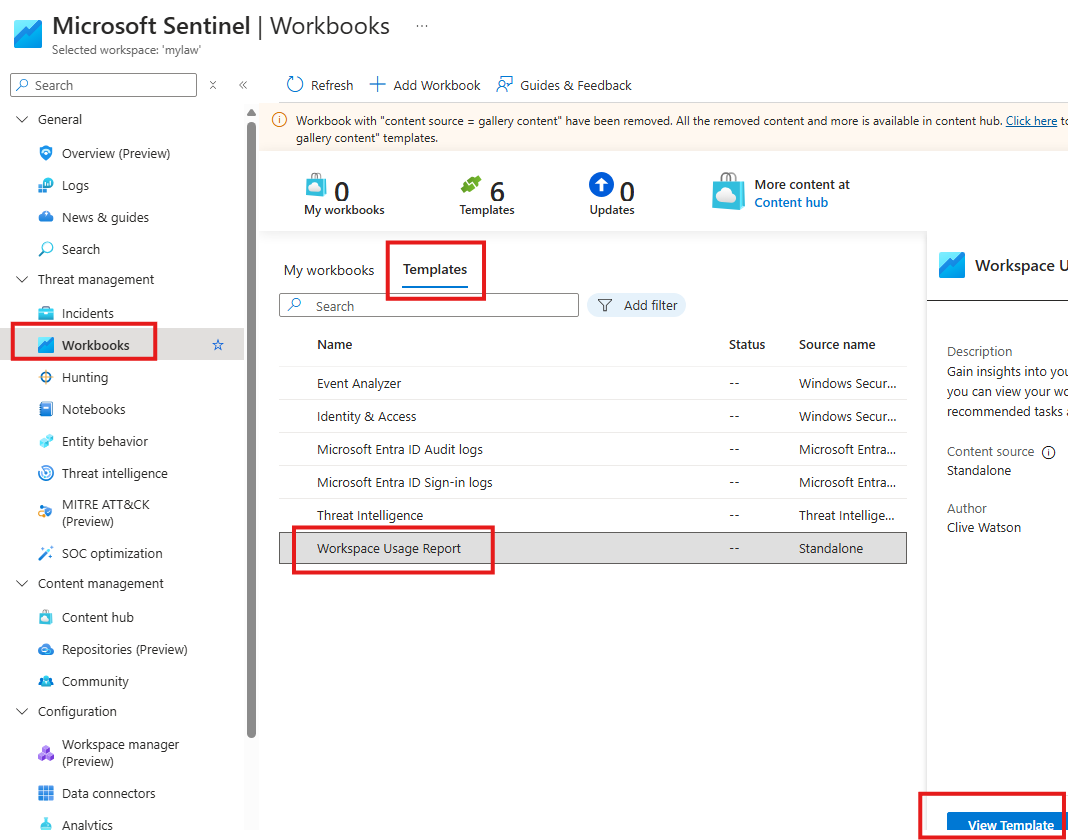This screenshot has height=840, width=1068.
Task: Collapse the General section
Action: [x=22, y=119]
